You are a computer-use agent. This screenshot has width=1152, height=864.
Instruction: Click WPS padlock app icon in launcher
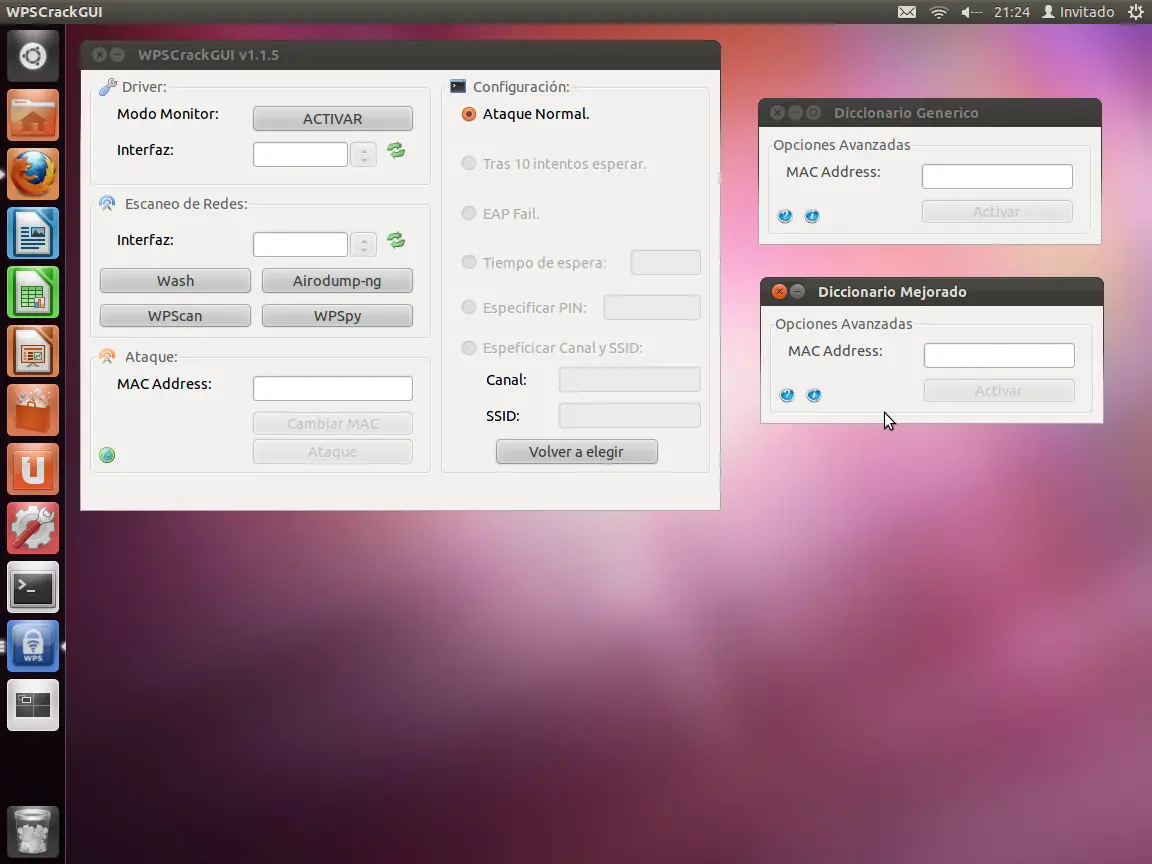[32, 647]
